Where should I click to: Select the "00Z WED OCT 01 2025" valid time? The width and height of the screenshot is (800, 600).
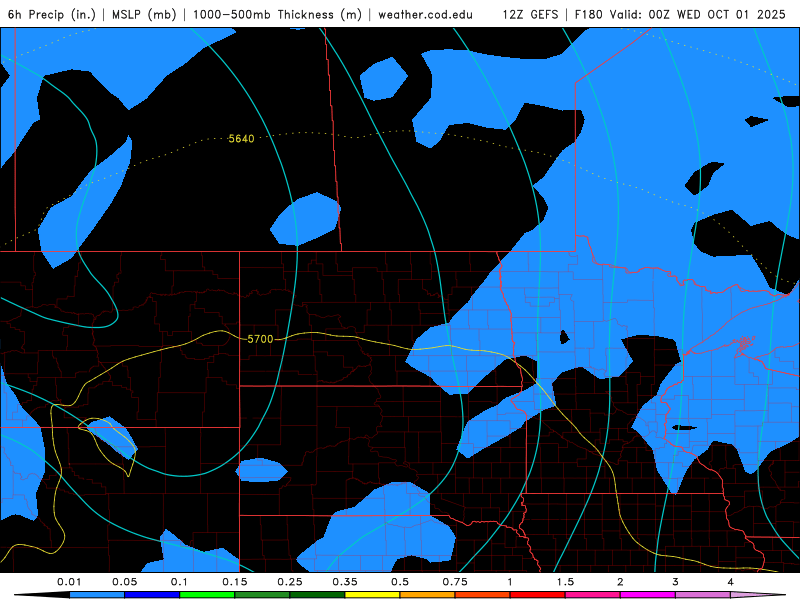pyautogui.click(x=717, y=14)
